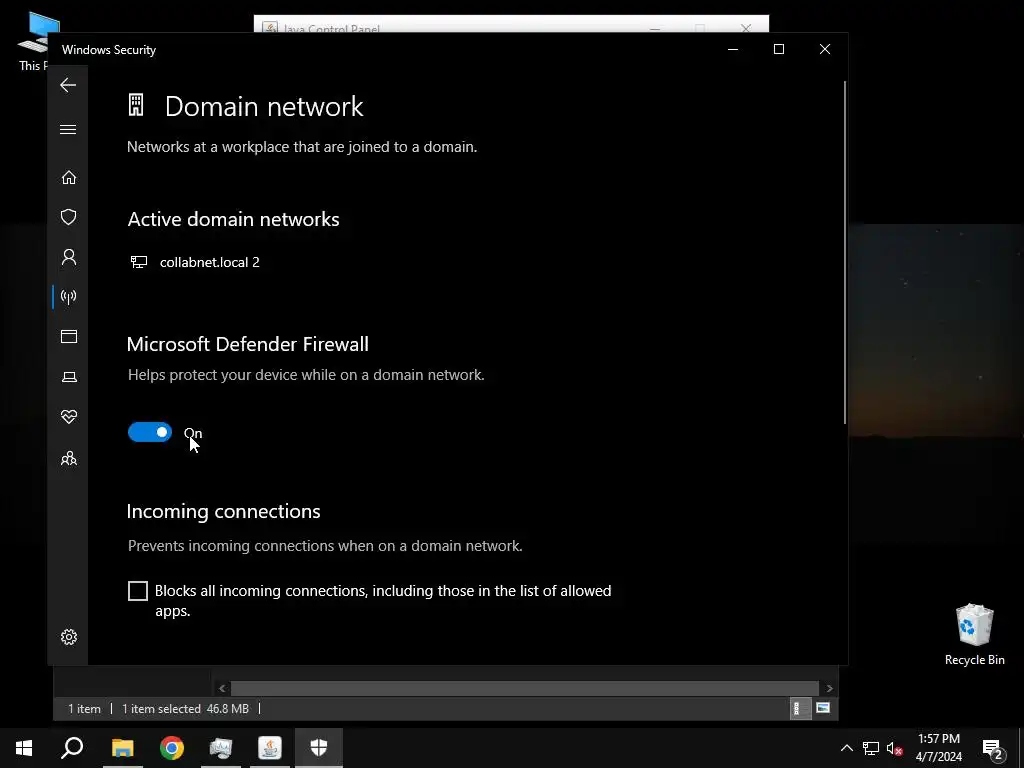Click Windows Security vertical scrollbar
The width and height of the screenshot is (1024, 768).
coord(846,253)
